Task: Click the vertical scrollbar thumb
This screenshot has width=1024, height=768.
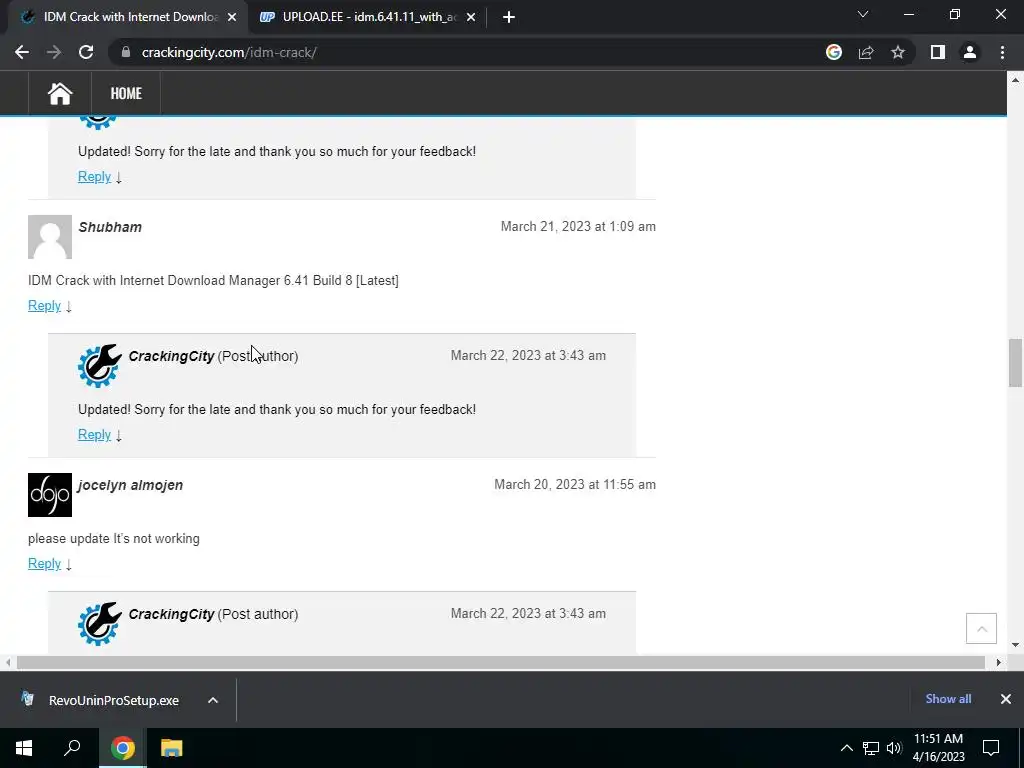Action: coord(1015,363)
